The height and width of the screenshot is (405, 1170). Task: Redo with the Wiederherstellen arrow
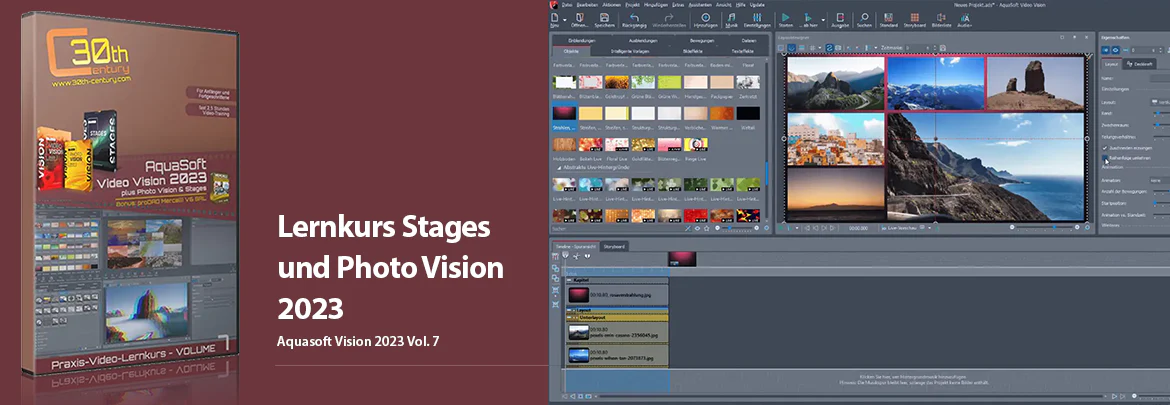(x=668, y=19)
